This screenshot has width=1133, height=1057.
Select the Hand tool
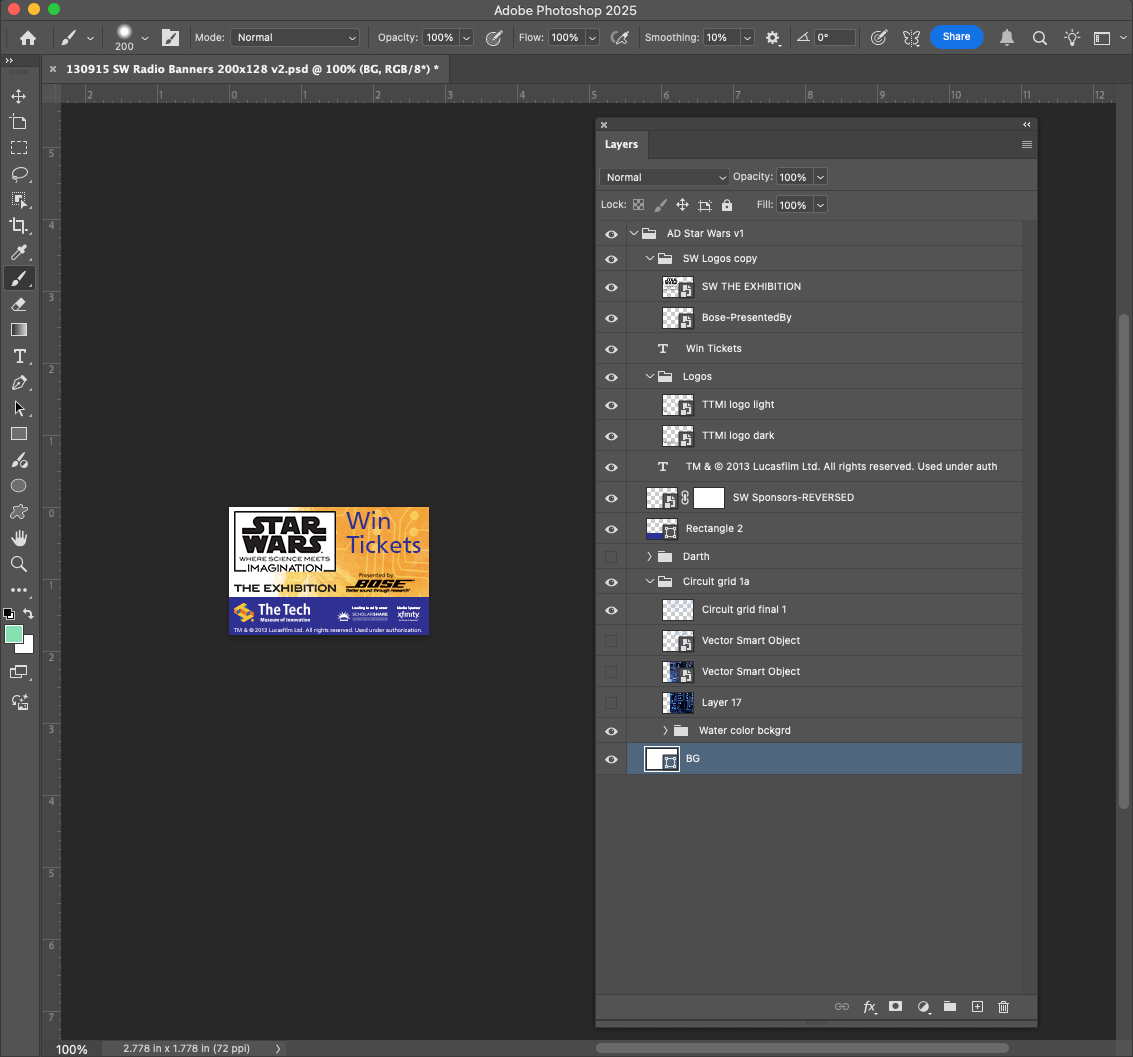click(19, 538)
